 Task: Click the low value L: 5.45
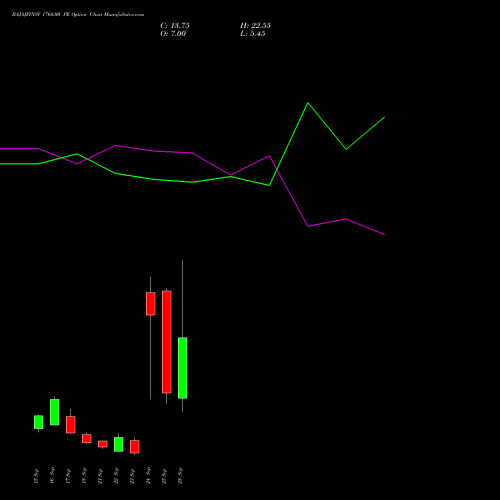(253, 34)
